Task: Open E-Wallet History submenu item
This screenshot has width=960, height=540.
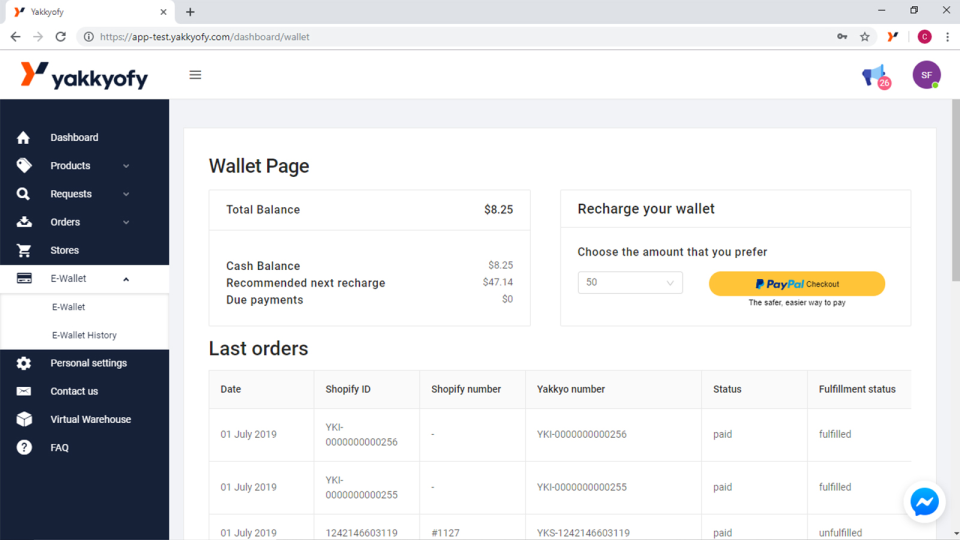Action: pyautogui.click(x=84, y=335)
